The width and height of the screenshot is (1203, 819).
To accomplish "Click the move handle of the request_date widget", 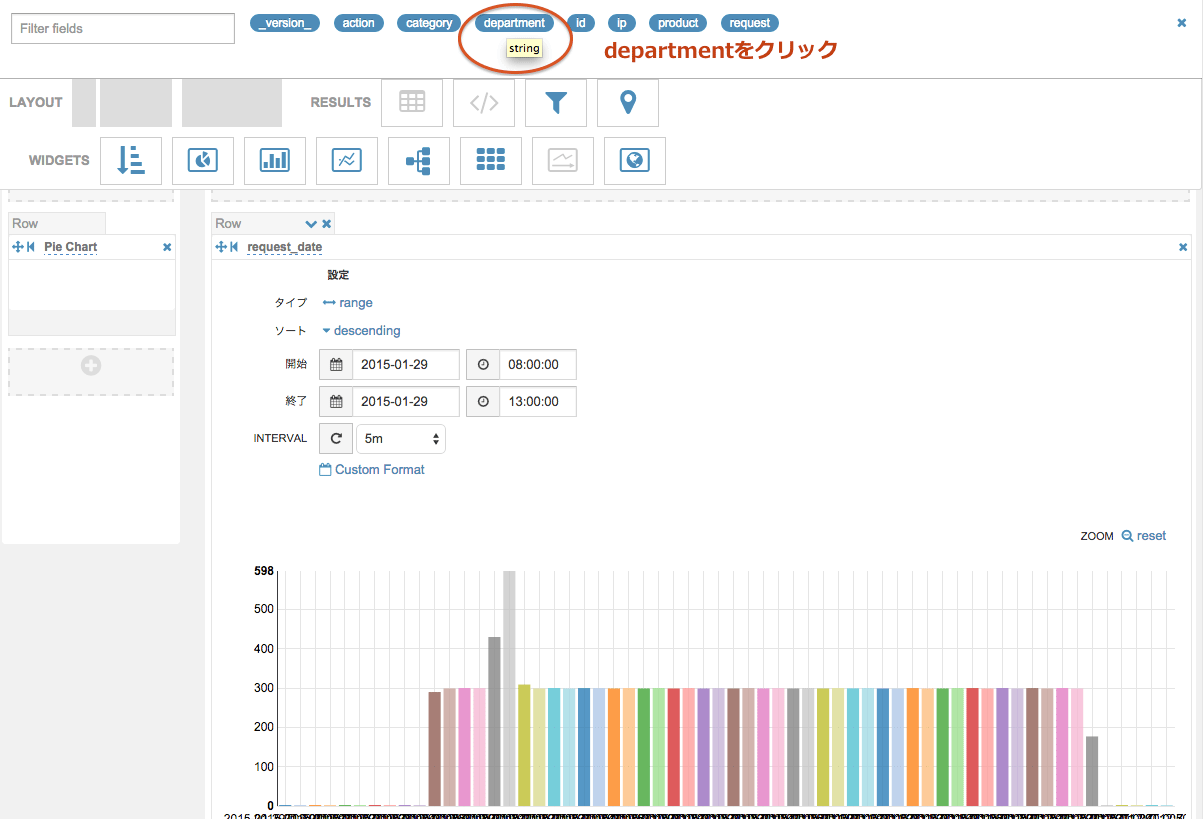I will [x=221, y=247].
